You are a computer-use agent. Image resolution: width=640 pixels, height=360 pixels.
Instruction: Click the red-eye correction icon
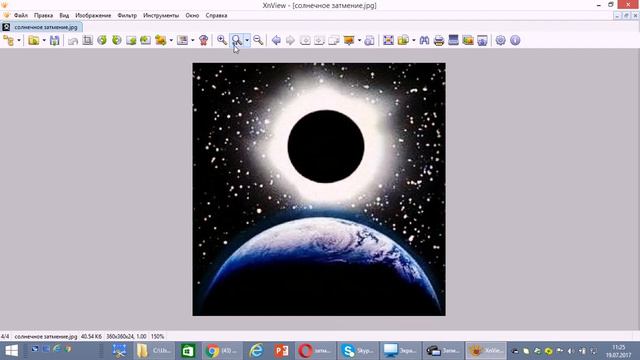point(204,40)
